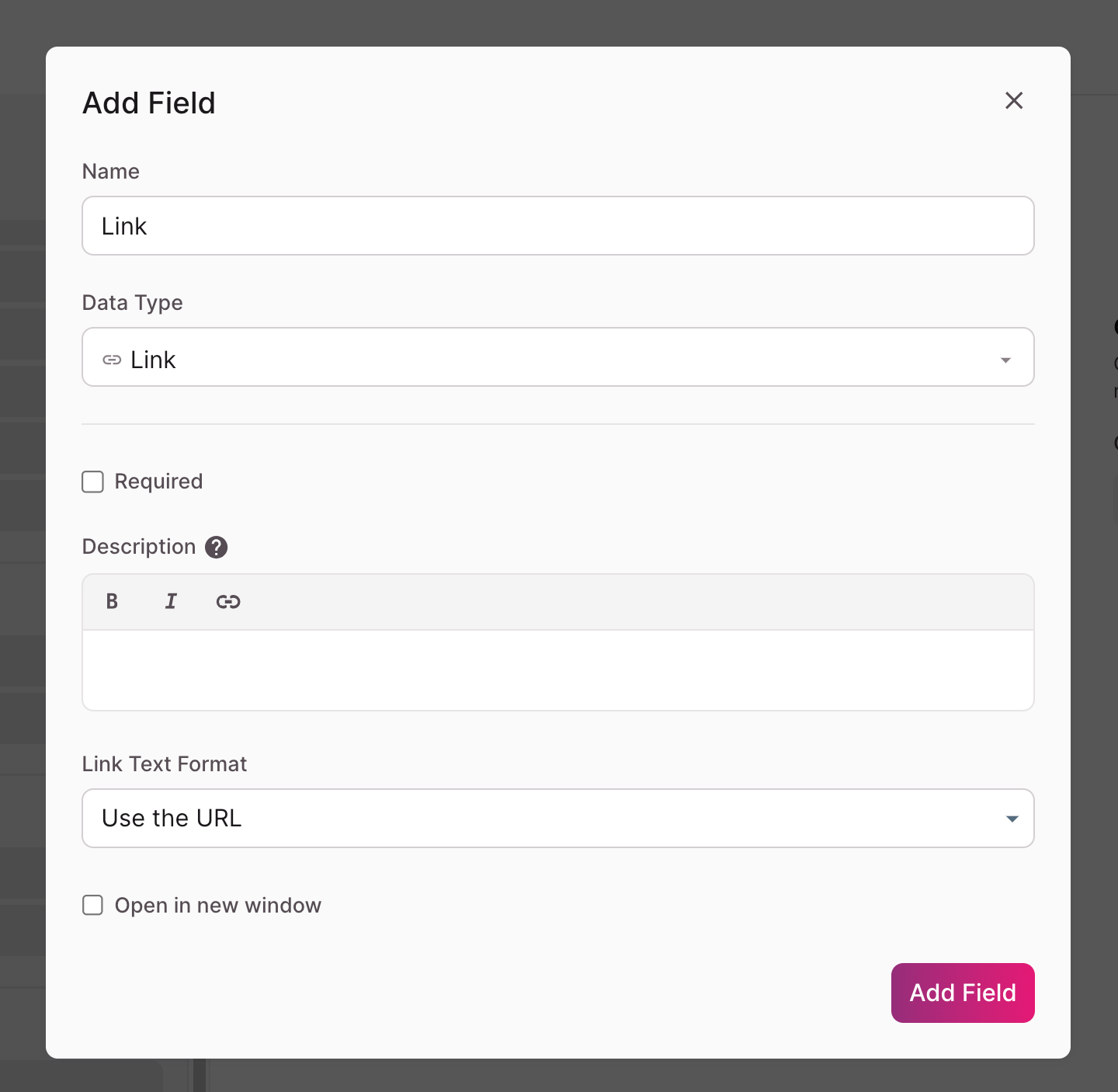The width and height of the screenshot is (1118, 1092).
Task: Click the Use the URL dropdown arrow
Action: point(1012,819)
